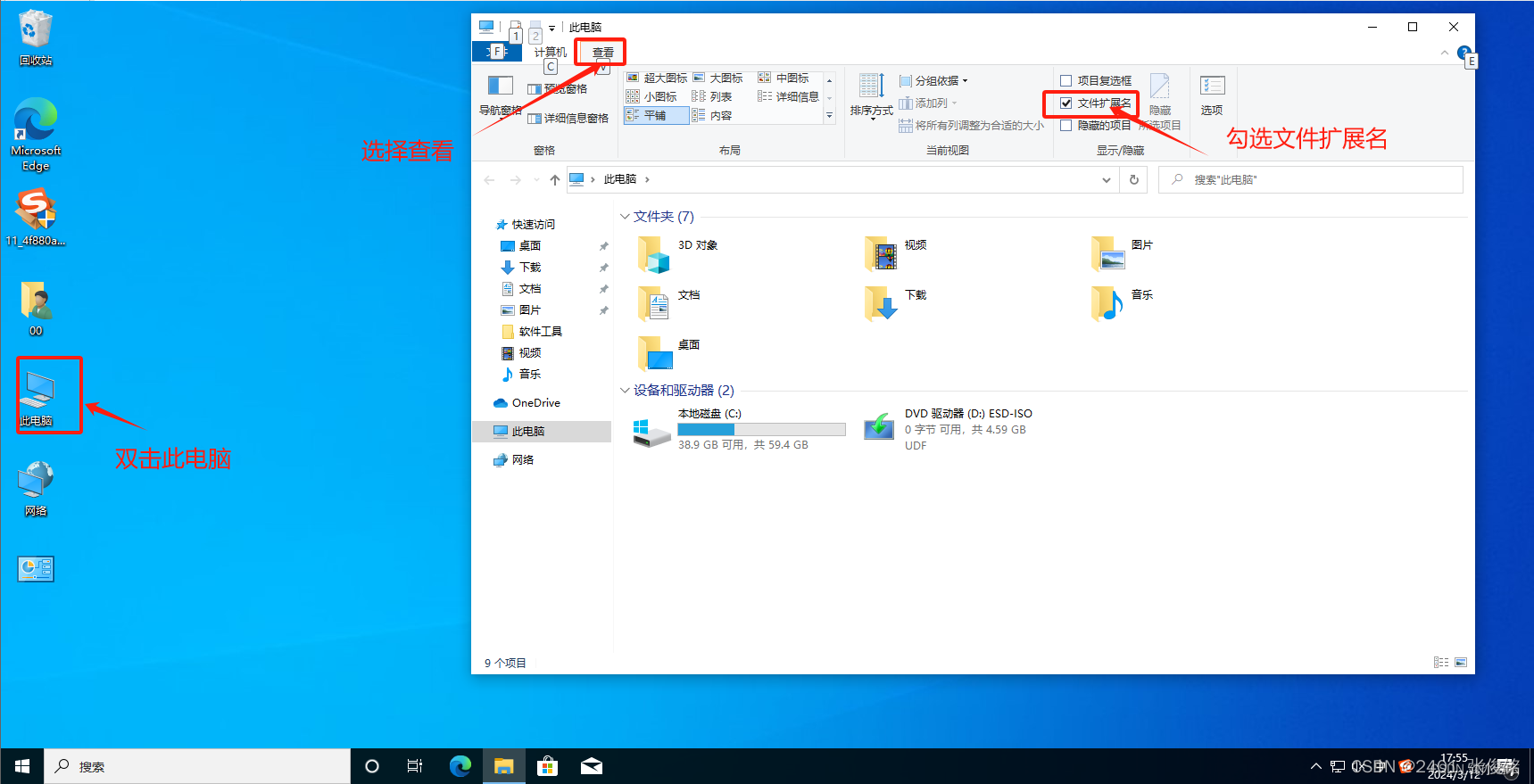Viewport: 1534px width, 784px height.
Task: Click the 此电脑 address bar breadcrumb
Action: [x=619, y=179]
